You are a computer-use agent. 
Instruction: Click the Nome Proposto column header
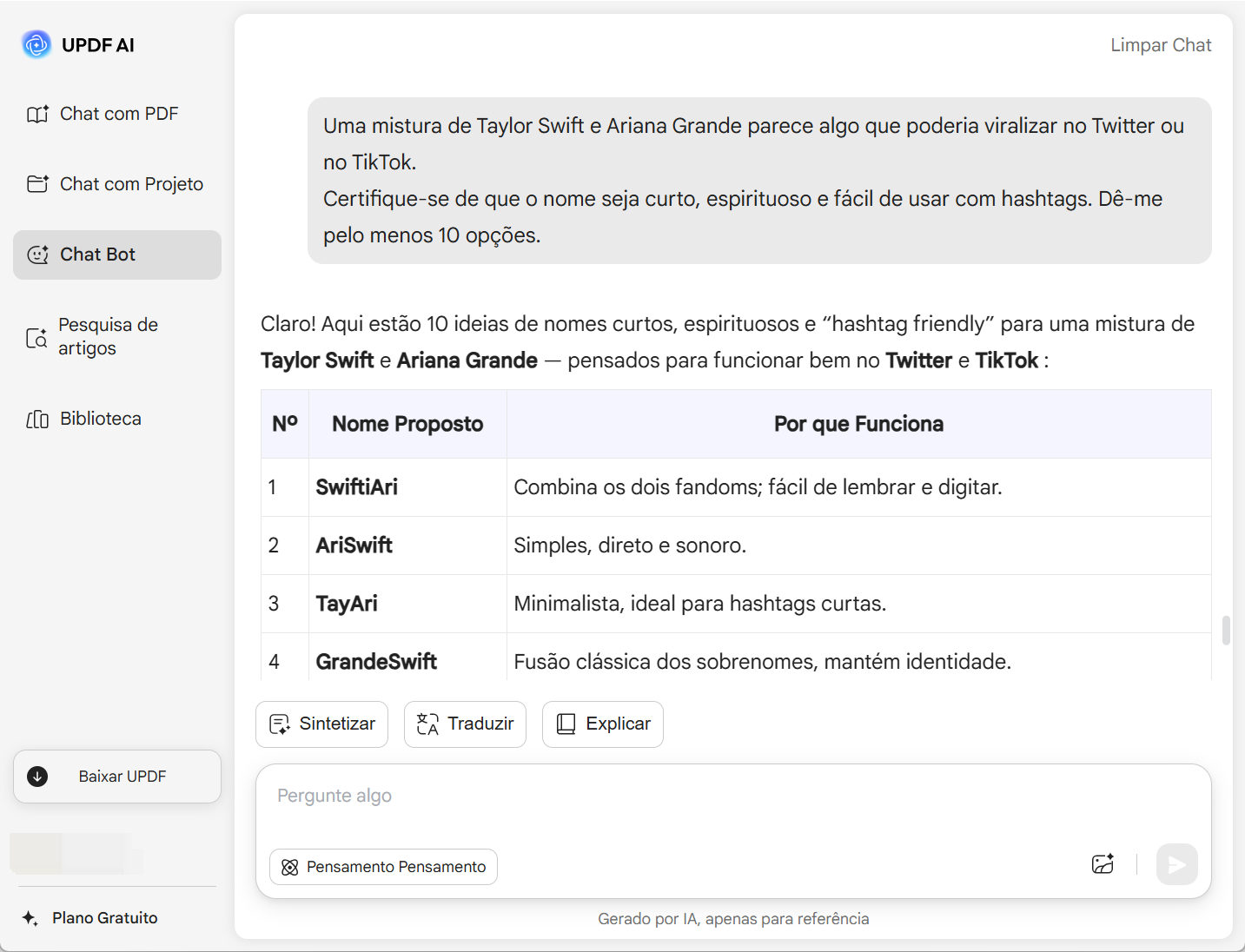[x=407, y=424]
